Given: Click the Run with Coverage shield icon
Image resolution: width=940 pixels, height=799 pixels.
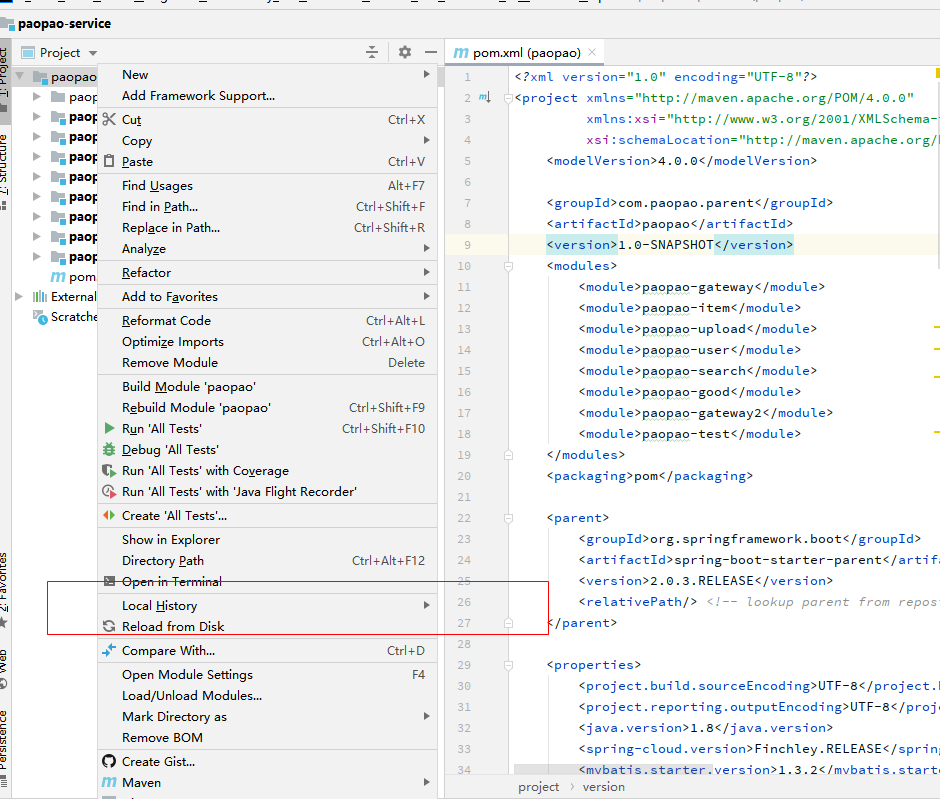Looking at the screenshot, I should click(x=109, y=471).
